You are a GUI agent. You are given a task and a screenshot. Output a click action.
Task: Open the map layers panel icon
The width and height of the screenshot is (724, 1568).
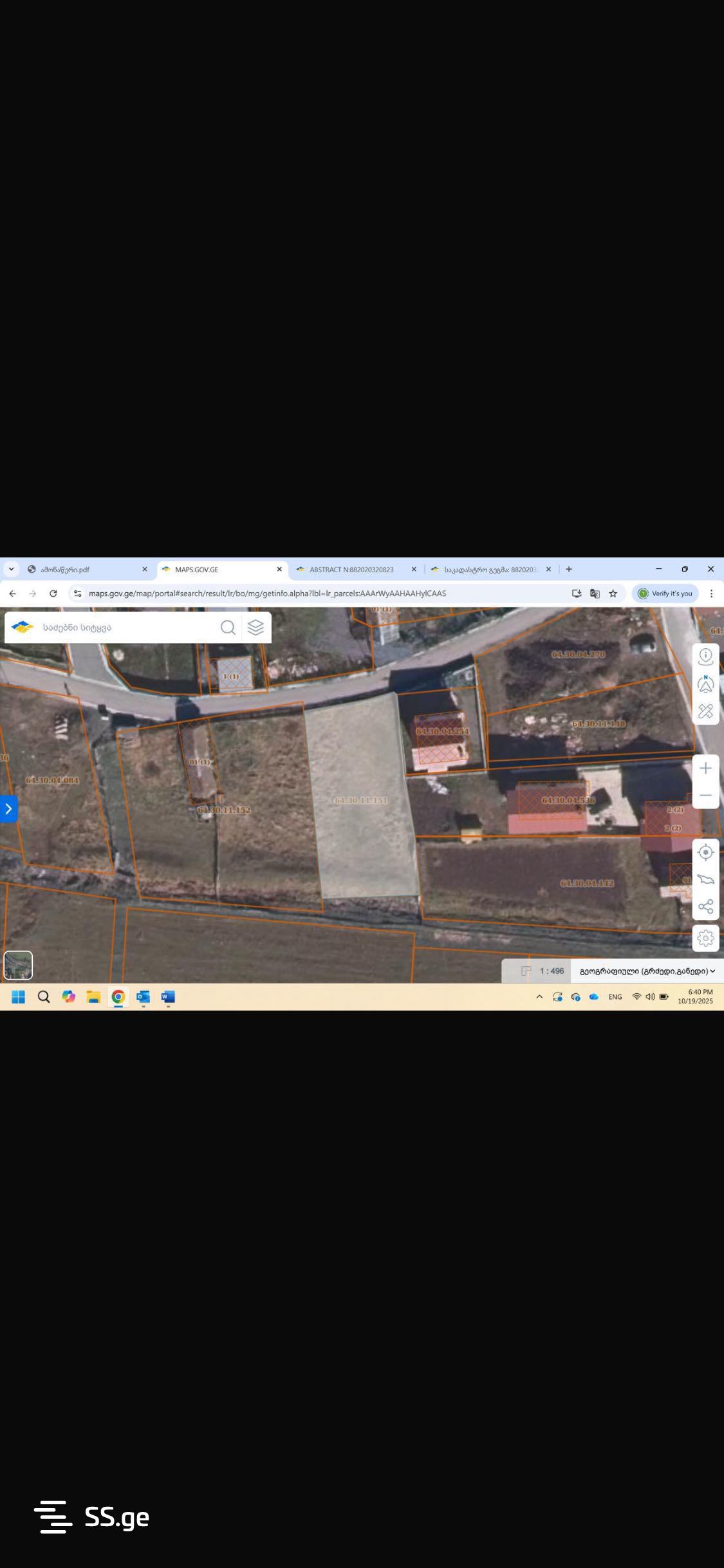[x=255, y=627]
